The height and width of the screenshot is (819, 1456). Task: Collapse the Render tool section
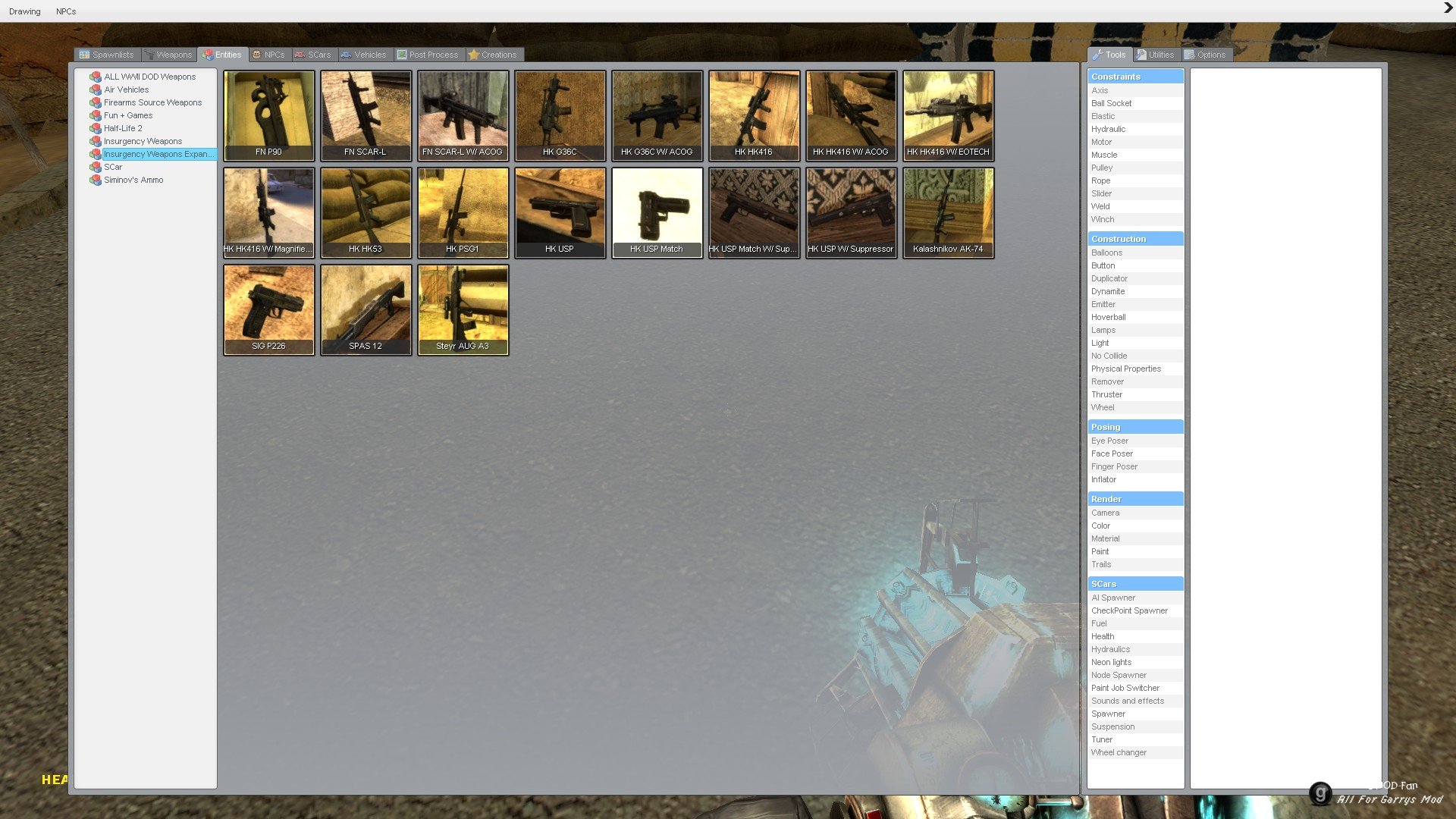[x=1135, y=499]
